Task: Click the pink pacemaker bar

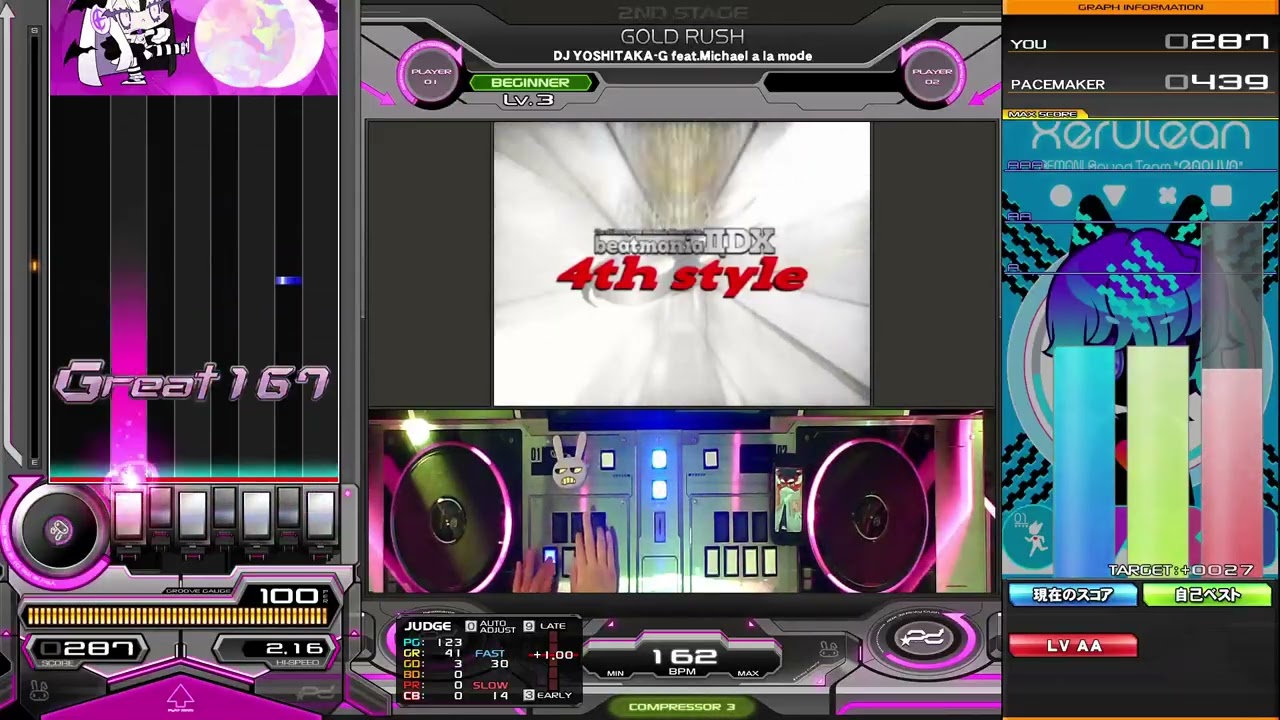Action: (x=1232, y=474)
